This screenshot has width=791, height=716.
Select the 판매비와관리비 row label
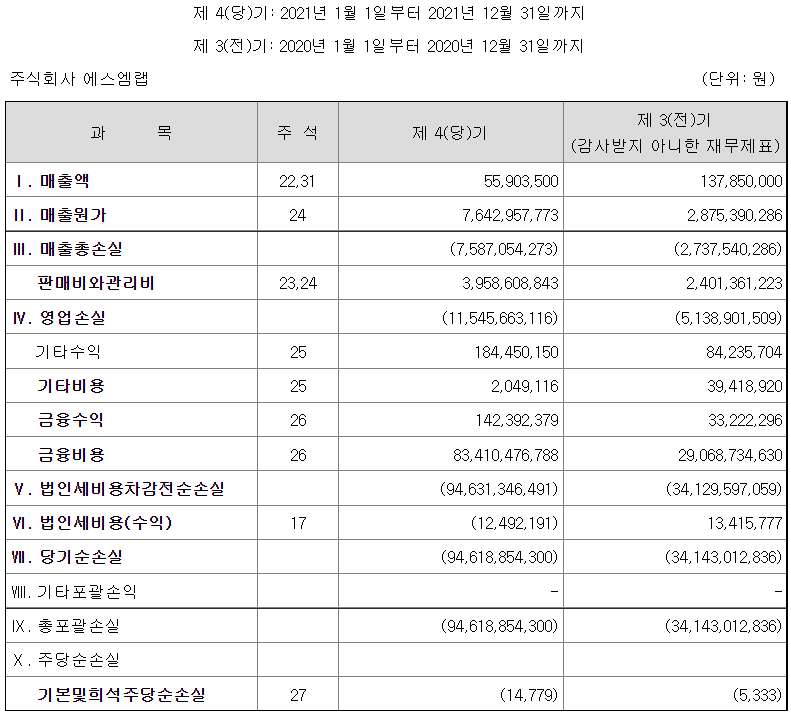click(x=96, y=283)
